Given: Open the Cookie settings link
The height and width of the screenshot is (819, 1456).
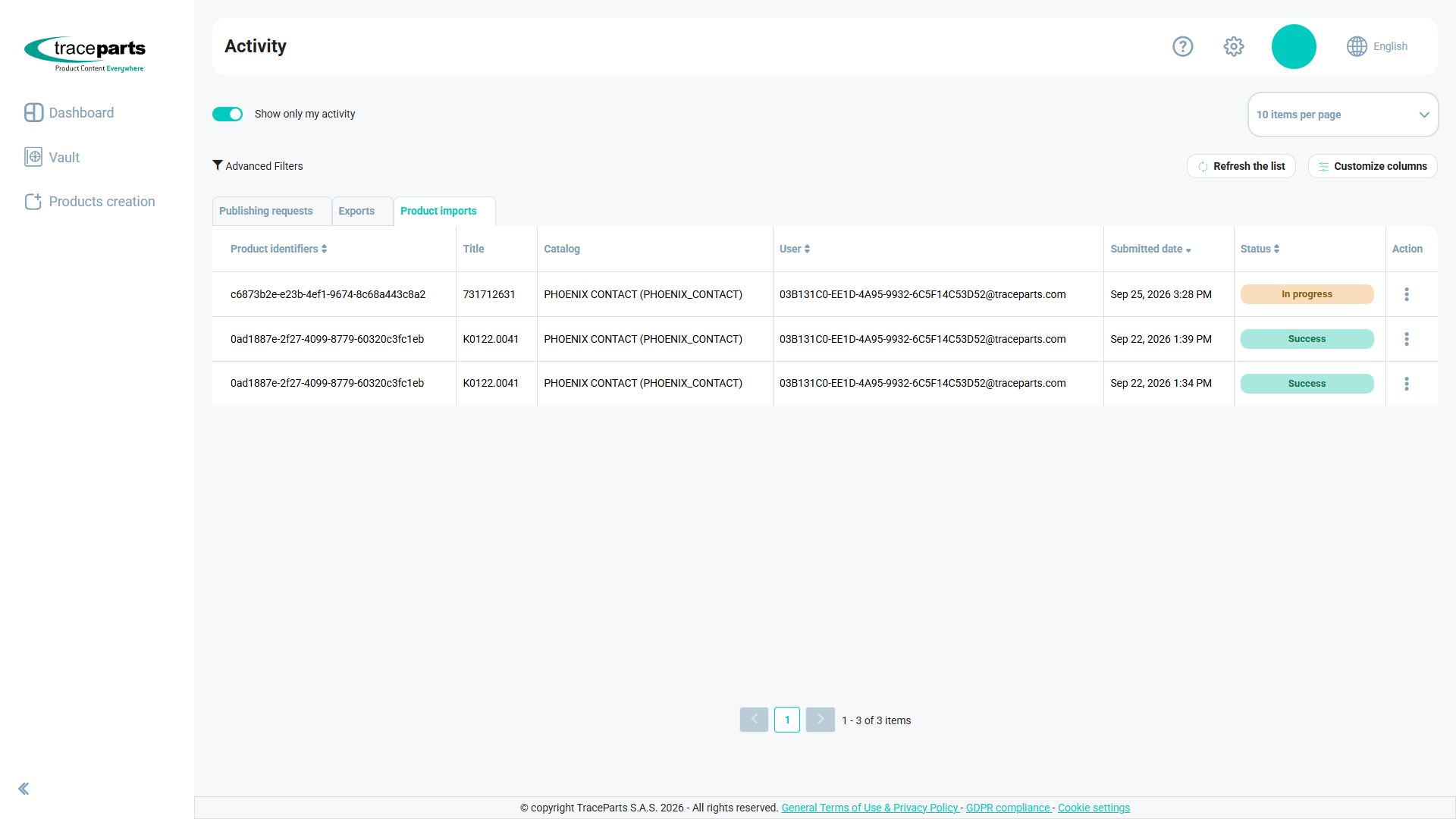Looking at the screenshot, I should pos(1094,808).
